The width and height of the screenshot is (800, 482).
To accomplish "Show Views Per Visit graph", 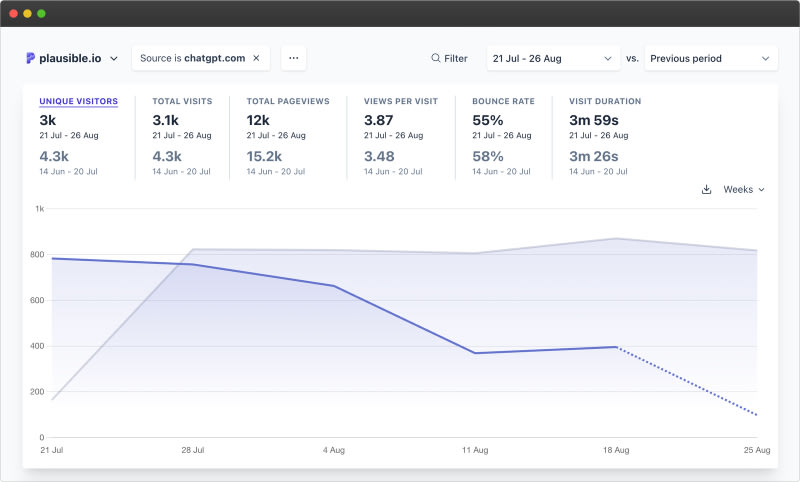I will click(x=400, y=101).
